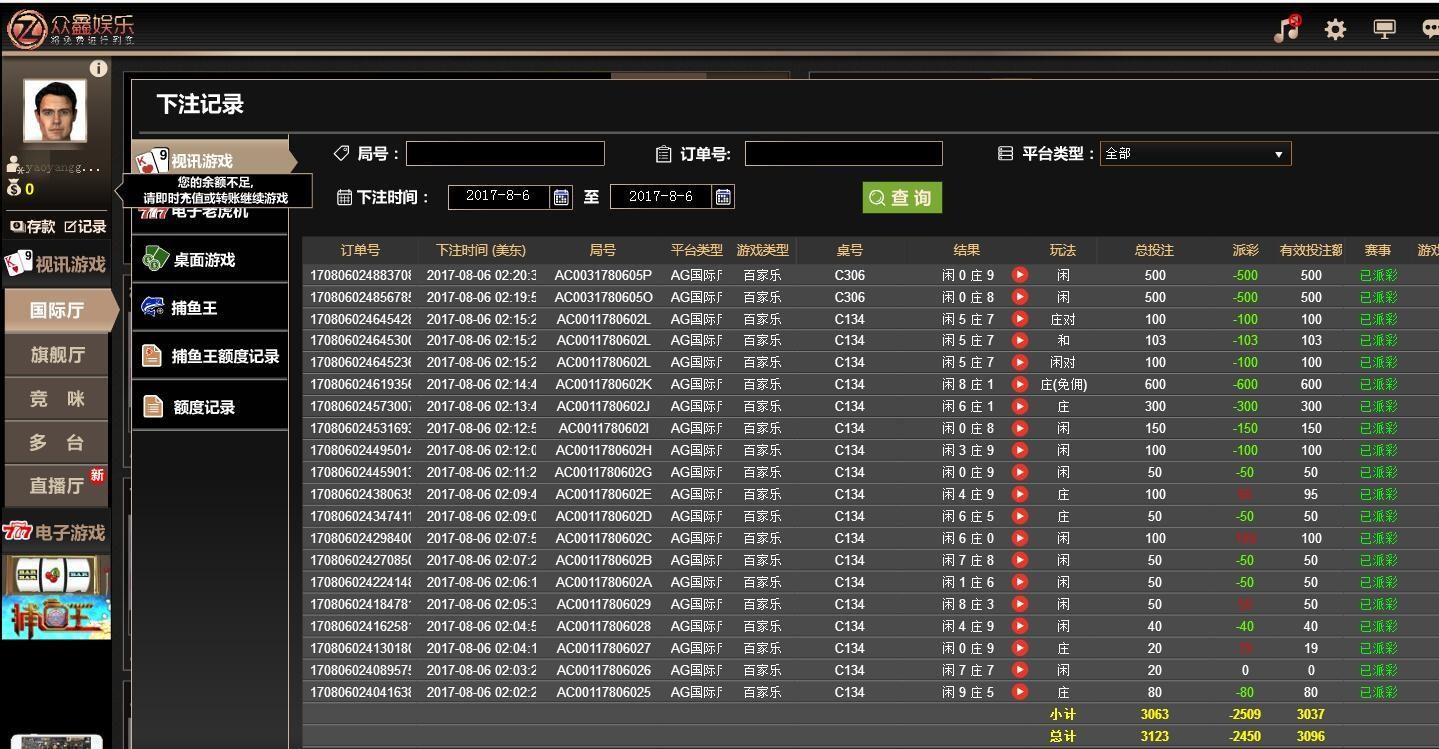Select 桌面游戏 in side menu
1439x749 pixels.
204,260
